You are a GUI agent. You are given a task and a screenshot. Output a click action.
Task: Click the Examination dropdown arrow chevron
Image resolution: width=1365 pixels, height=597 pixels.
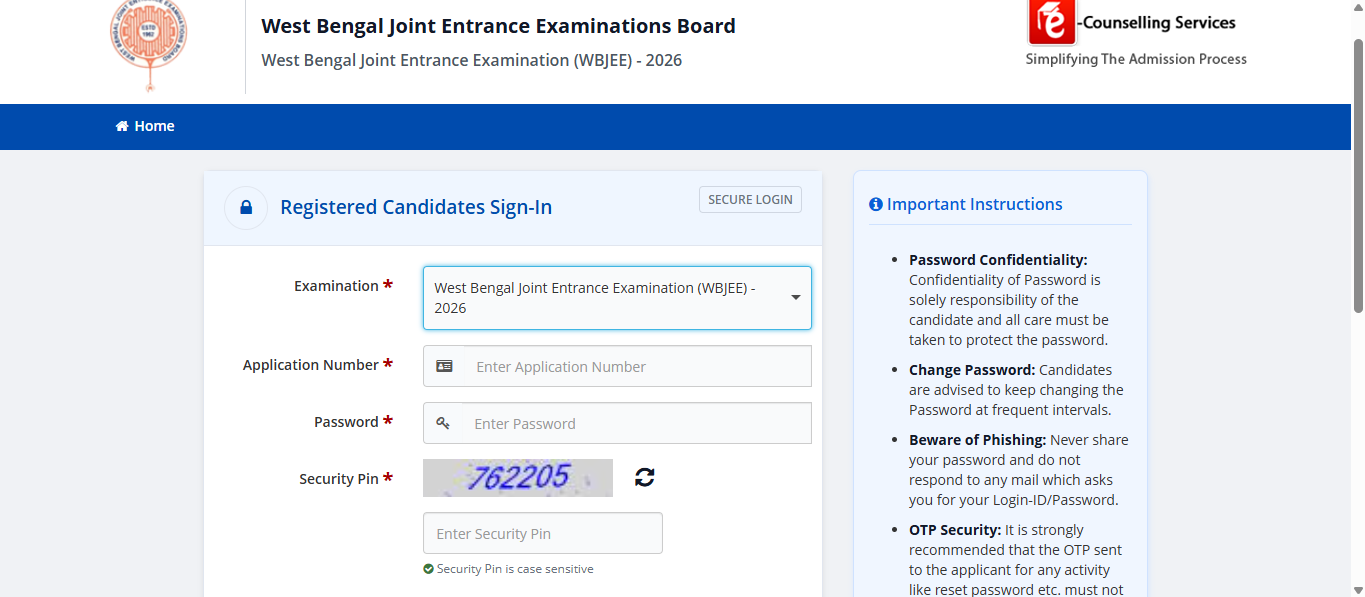coord(795,297)
